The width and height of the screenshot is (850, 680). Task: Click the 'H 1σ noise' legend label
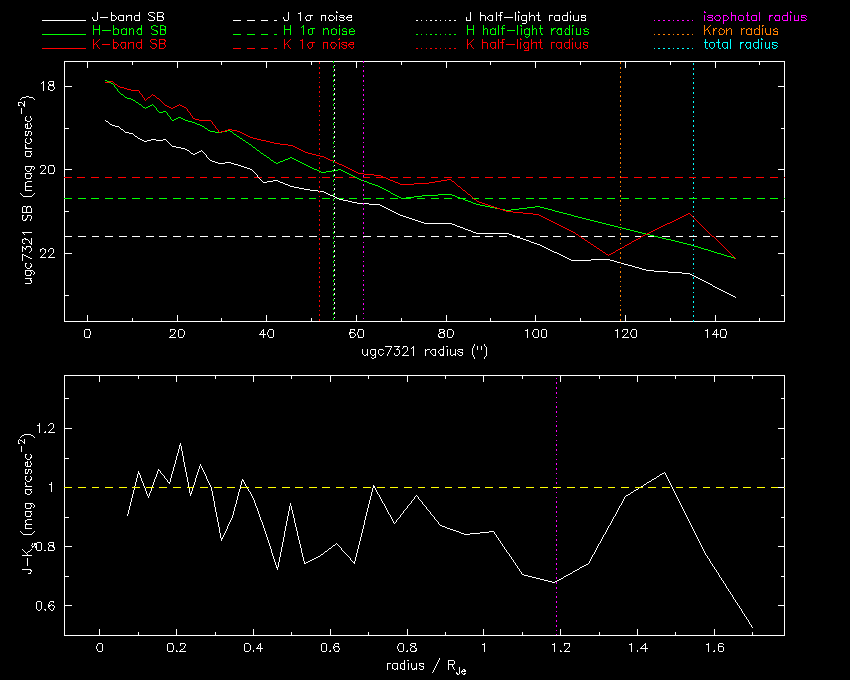coord(319,31)
